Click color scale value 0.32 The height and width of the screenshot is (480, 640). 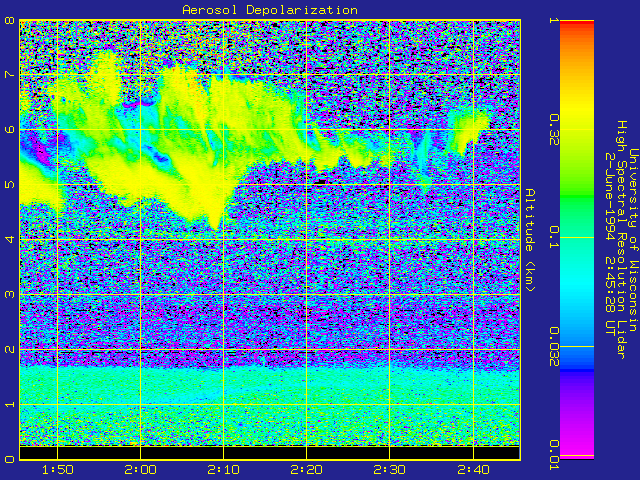(x=553, y=130)
